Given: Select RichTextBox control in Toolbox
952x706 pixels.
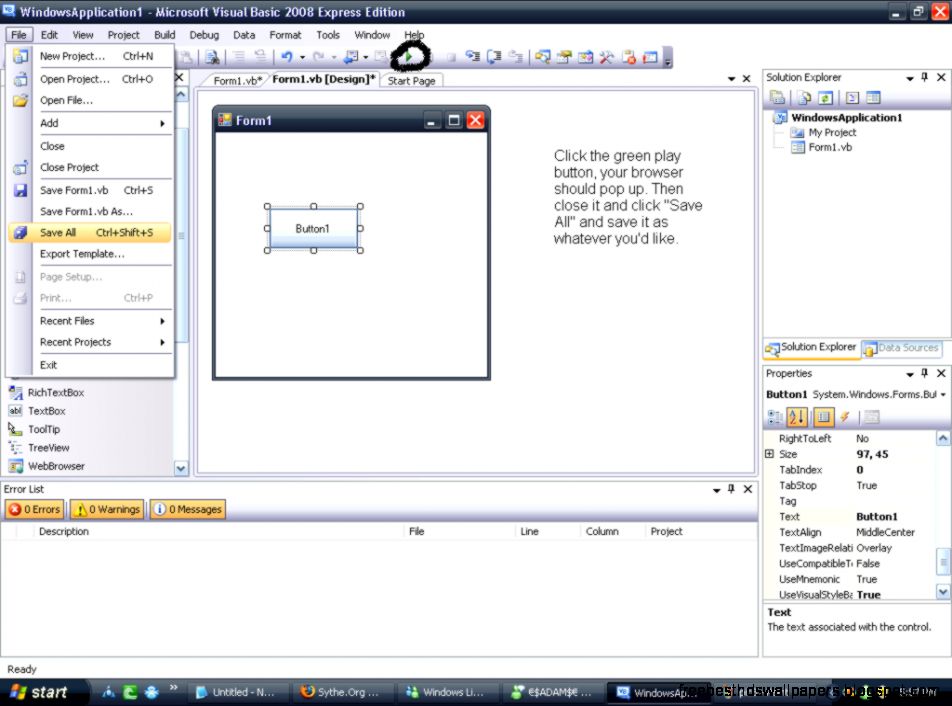Looking at the screenshot, I should coord(47,393).
